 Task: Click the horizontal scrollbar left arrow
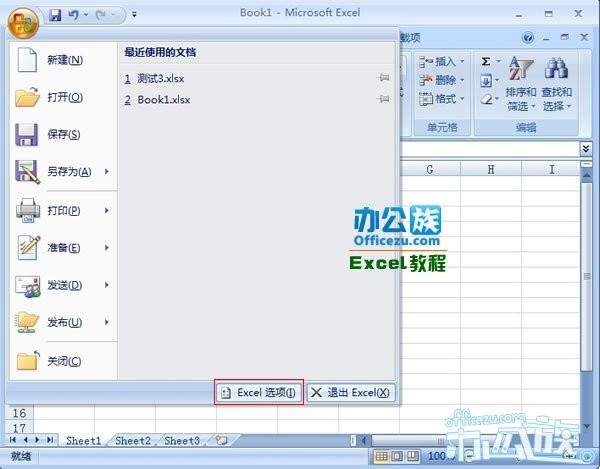pyautogui.click(x=364, y=440)
